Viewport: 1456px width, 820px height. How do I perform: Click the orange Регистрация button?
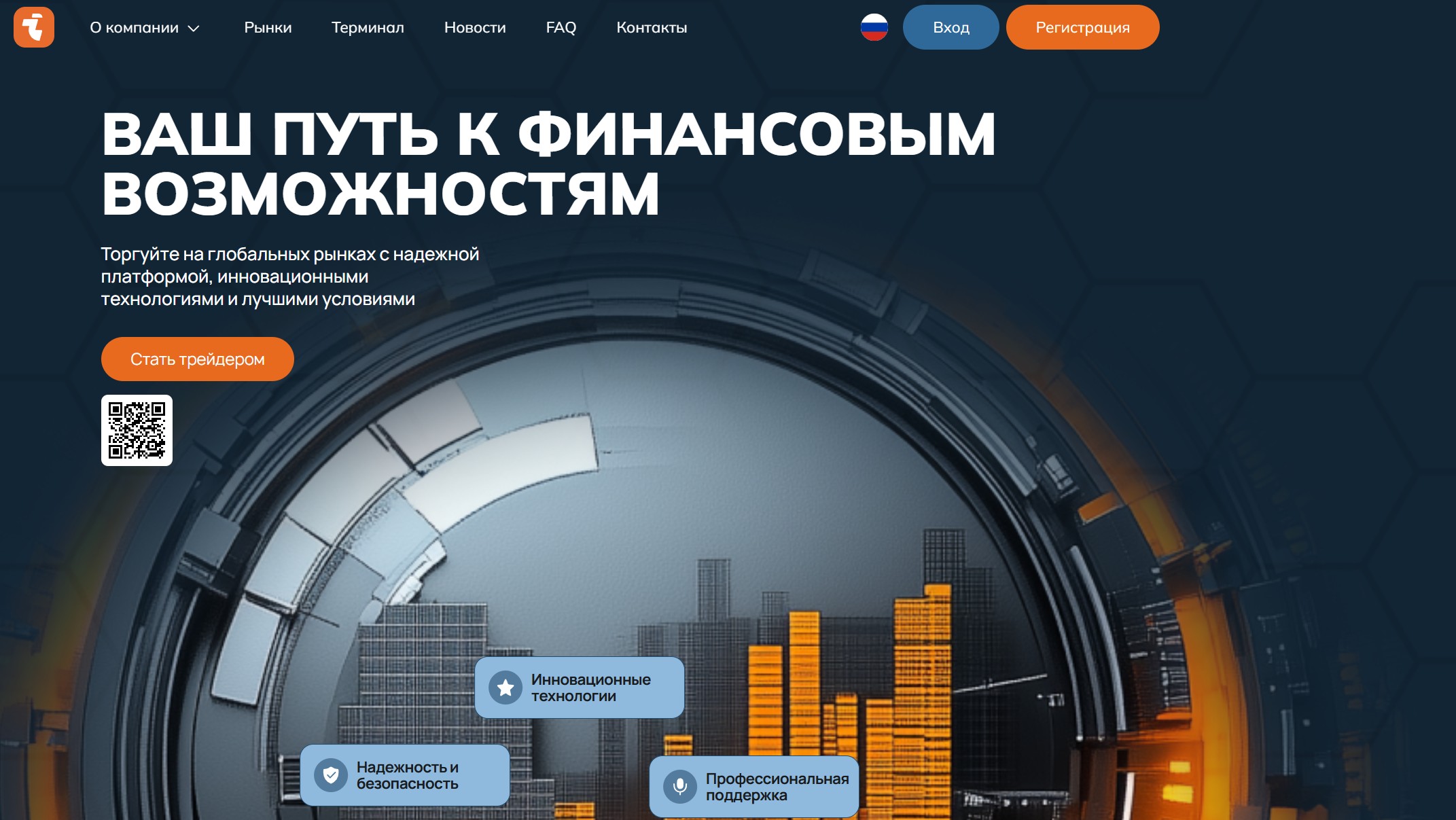pos(1082,27)
